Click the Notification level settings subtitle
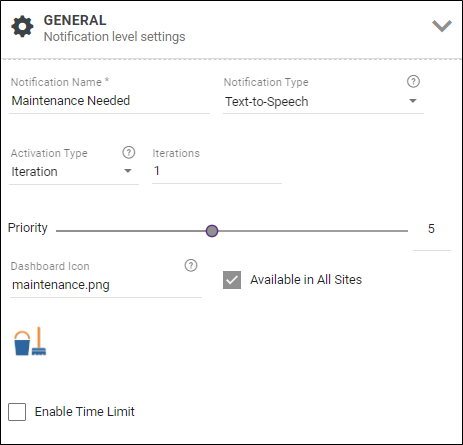The height and width of the screenshot is (445, 463). pos(115,37)
